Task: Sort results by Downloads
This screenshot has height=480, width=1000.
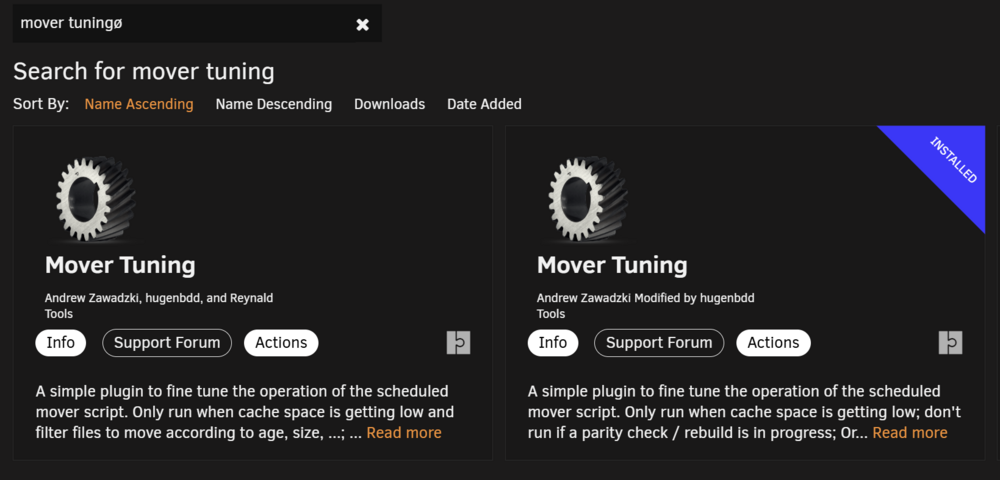Action: pos(390,104)
